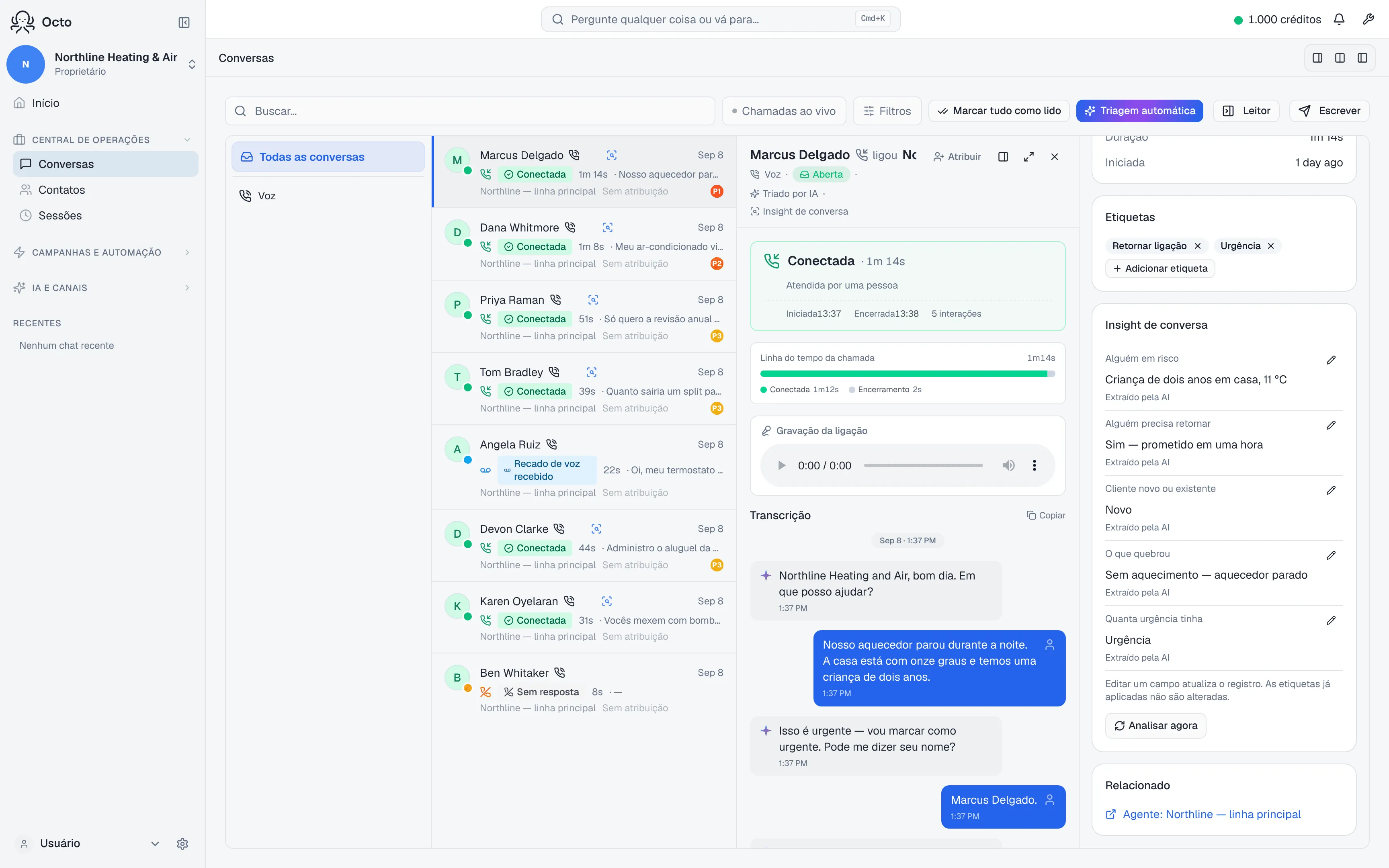Toggle the side panel in conversation header

(1003, 157)
